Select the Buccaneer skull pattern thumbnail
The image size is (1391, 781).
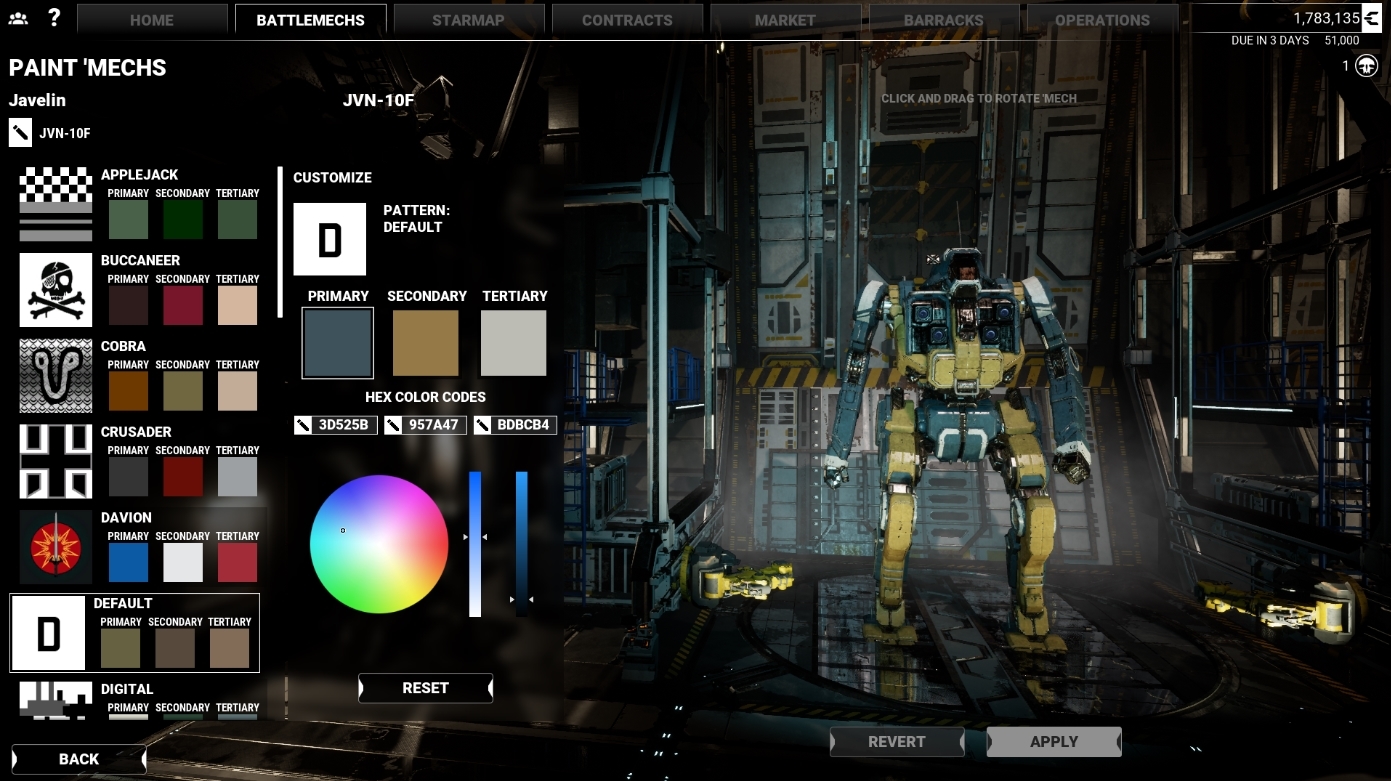tap(56, 290)
